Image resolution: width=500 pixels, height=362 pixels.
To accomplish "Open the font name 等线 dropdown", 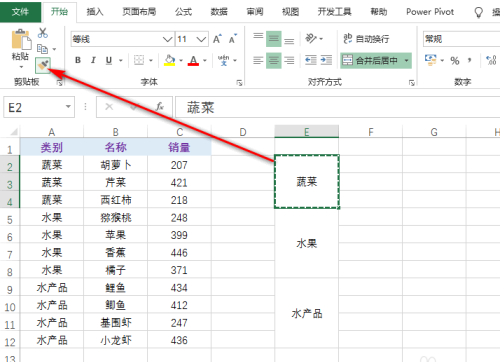I will click(167, 39).
